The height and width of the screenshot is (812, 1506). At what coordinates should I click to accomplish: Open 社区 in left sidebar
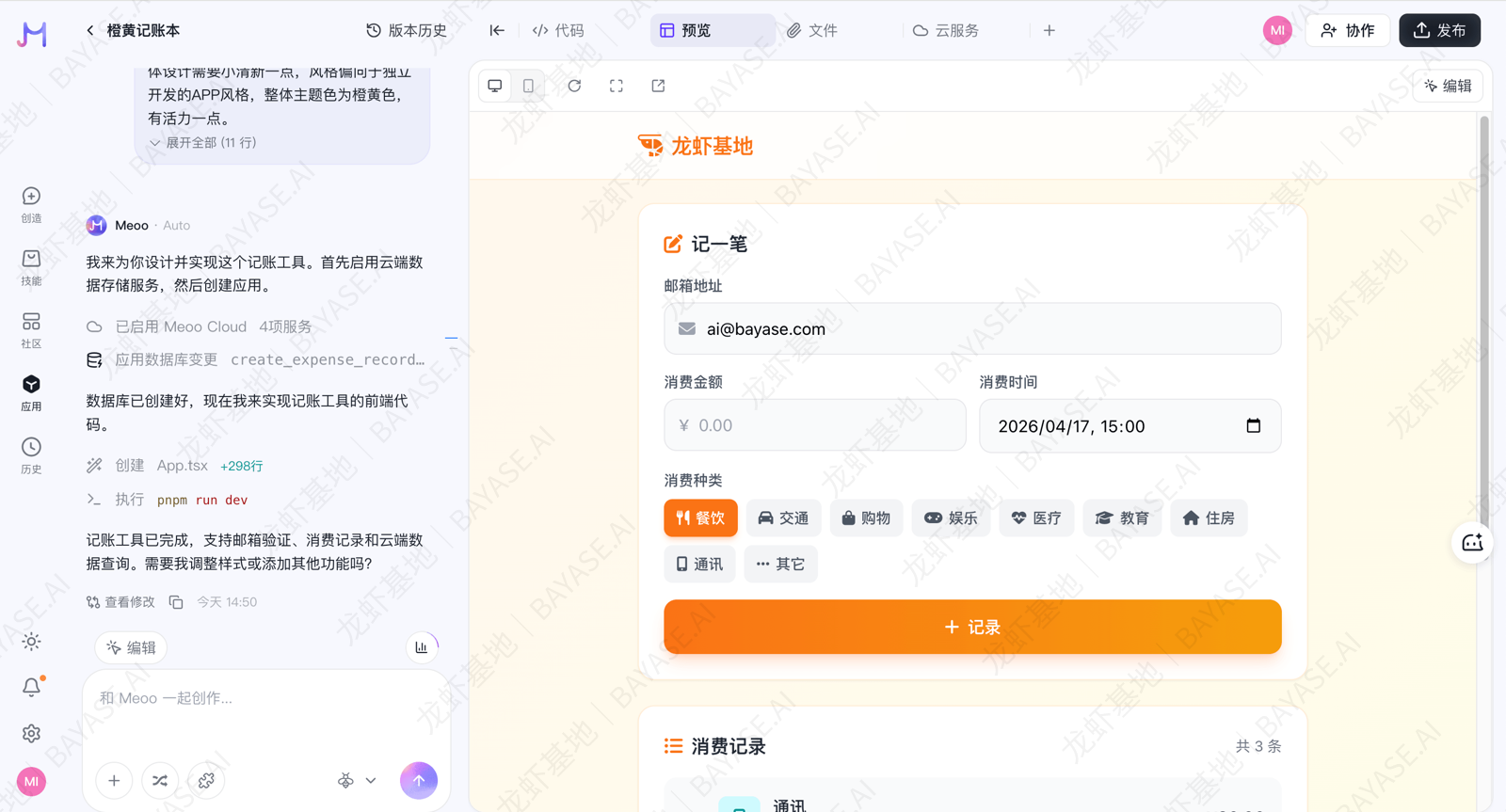[31, 330]
